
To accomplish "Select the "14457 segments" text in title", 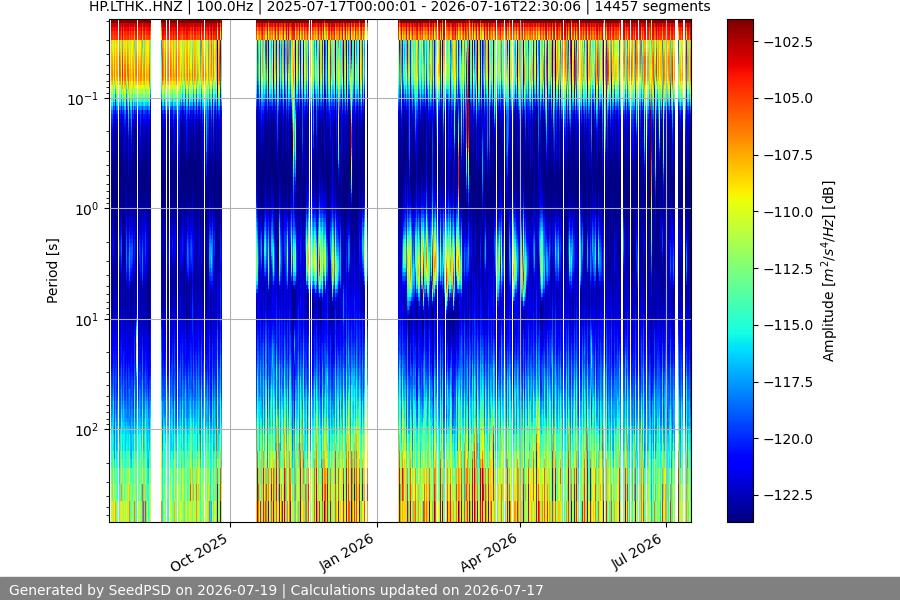I will (652, 7).
